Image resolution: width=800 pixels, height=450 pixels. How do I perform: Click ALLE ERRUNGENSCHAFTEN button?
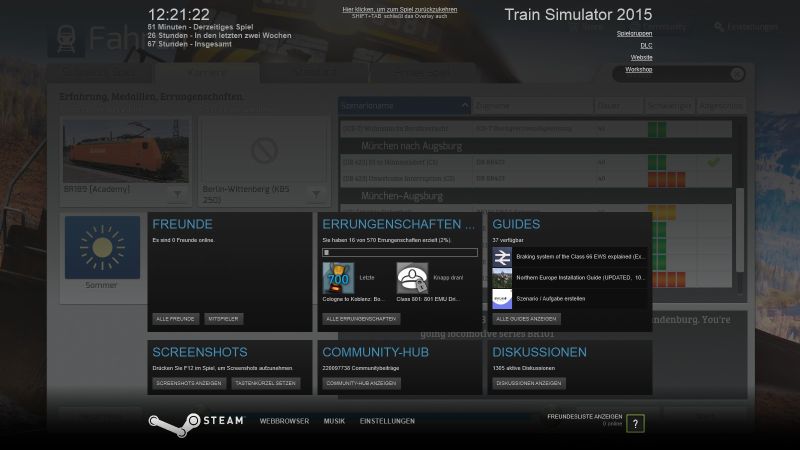(361, 319)
